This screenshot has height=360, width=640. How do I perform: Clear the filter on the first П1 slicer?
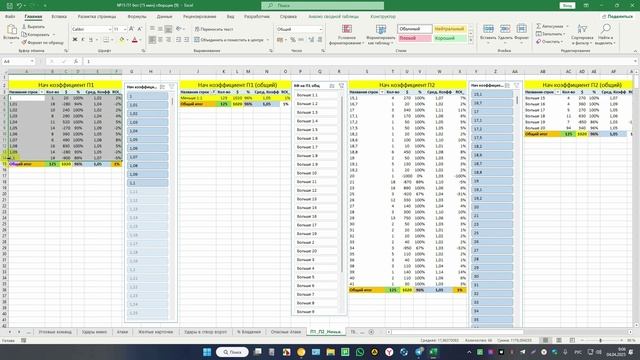click(171, 87)
